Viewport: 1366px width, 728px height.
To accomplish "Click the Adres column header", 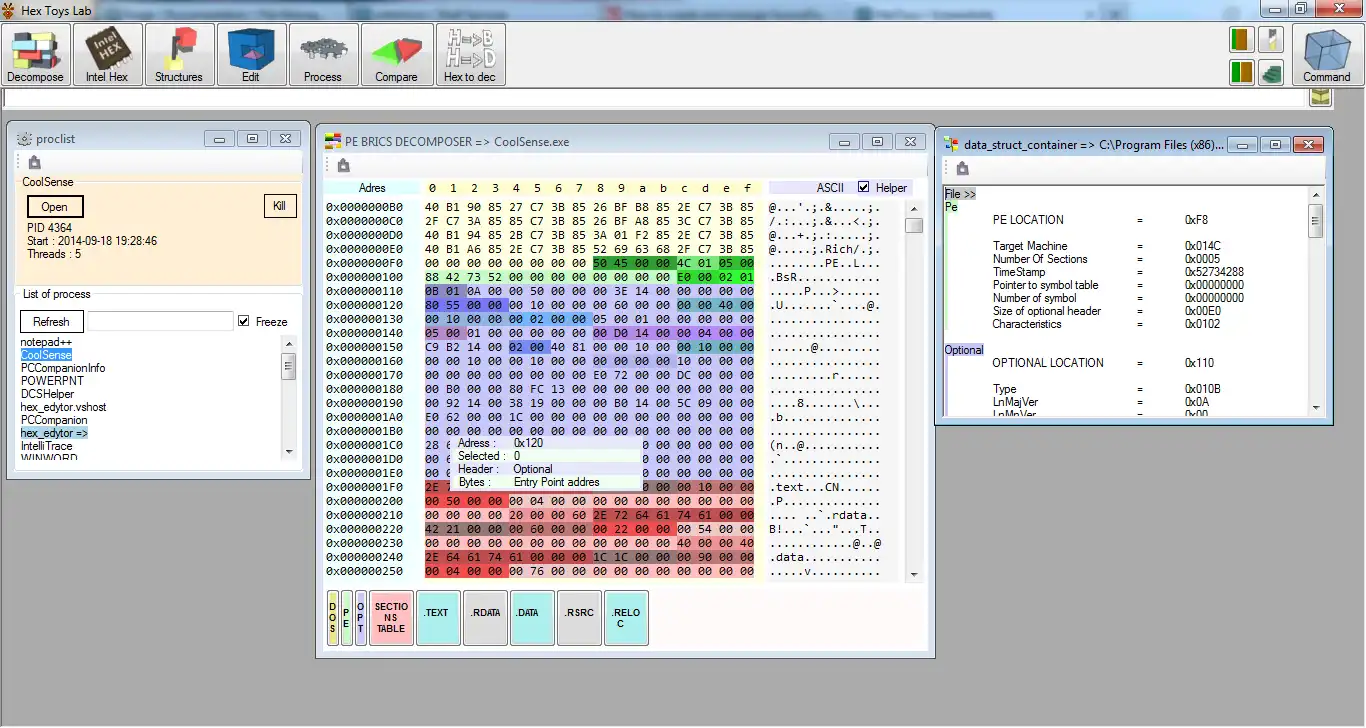I will click(x=371, y=188).
